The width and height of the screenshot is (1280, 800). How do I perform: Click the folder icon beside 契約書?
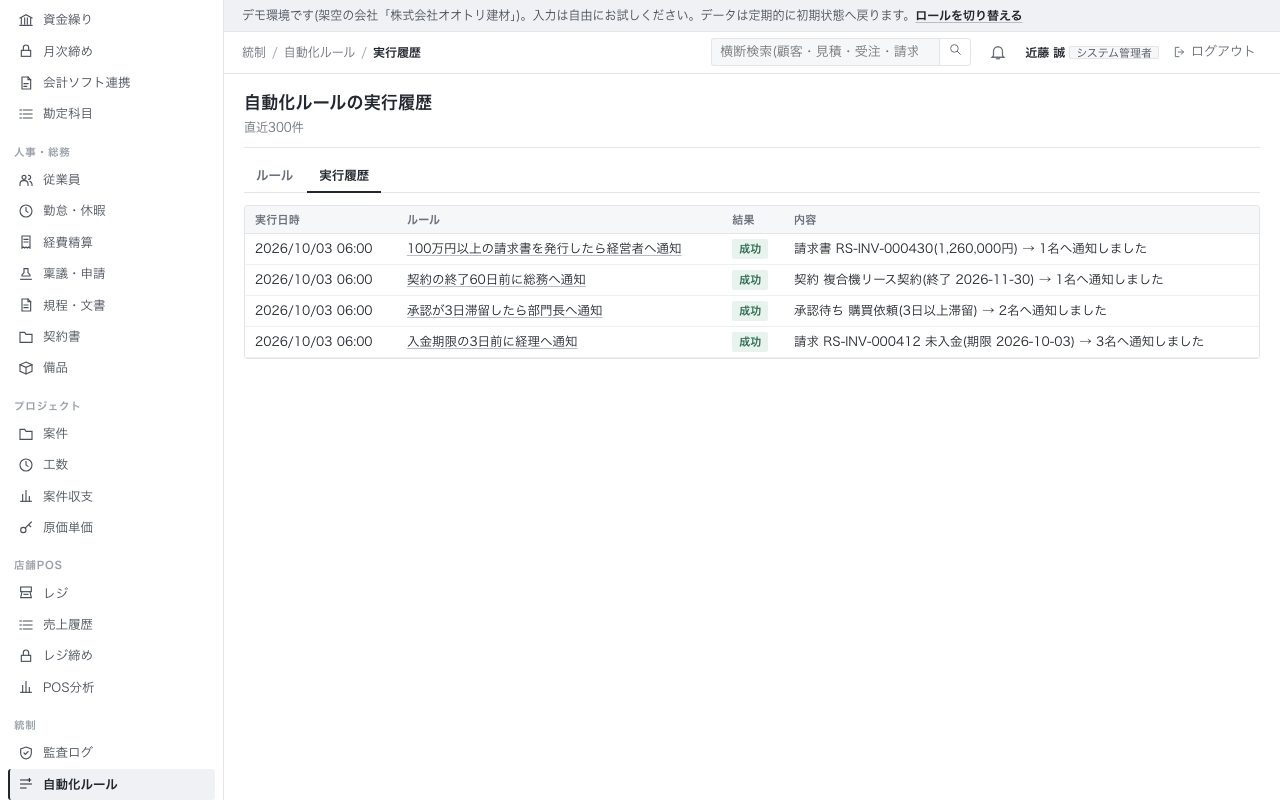click(x=26, y=337)
